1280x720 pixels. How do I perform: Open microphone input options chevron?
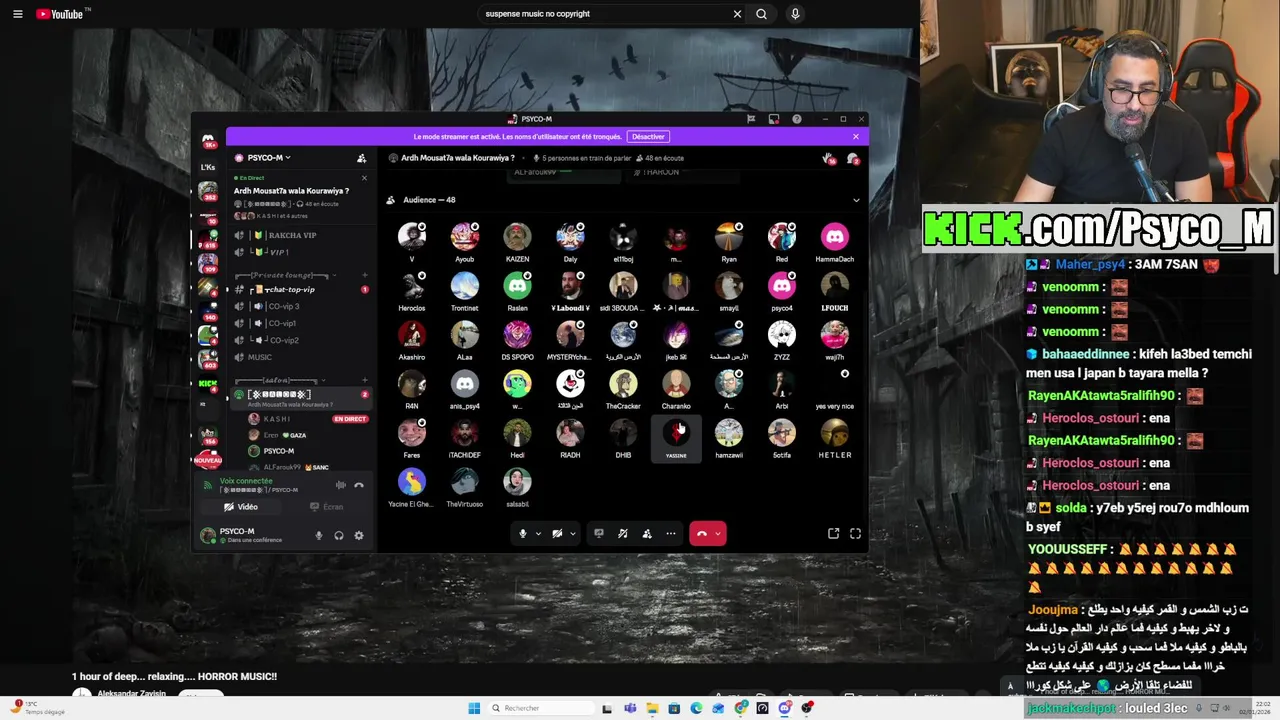538,534
